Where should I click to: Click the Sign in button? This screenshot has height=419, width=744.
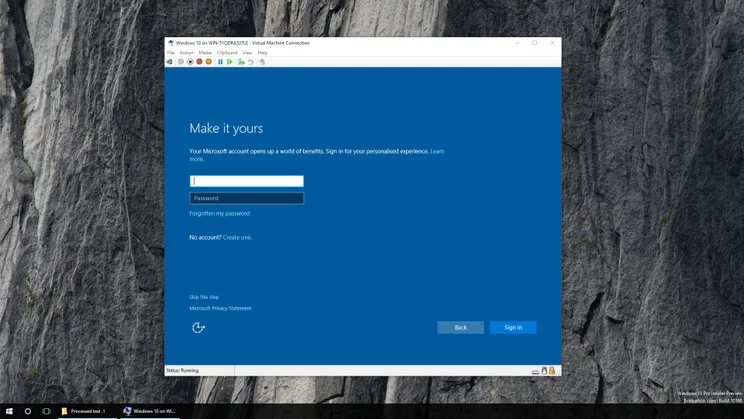point(513,327)
